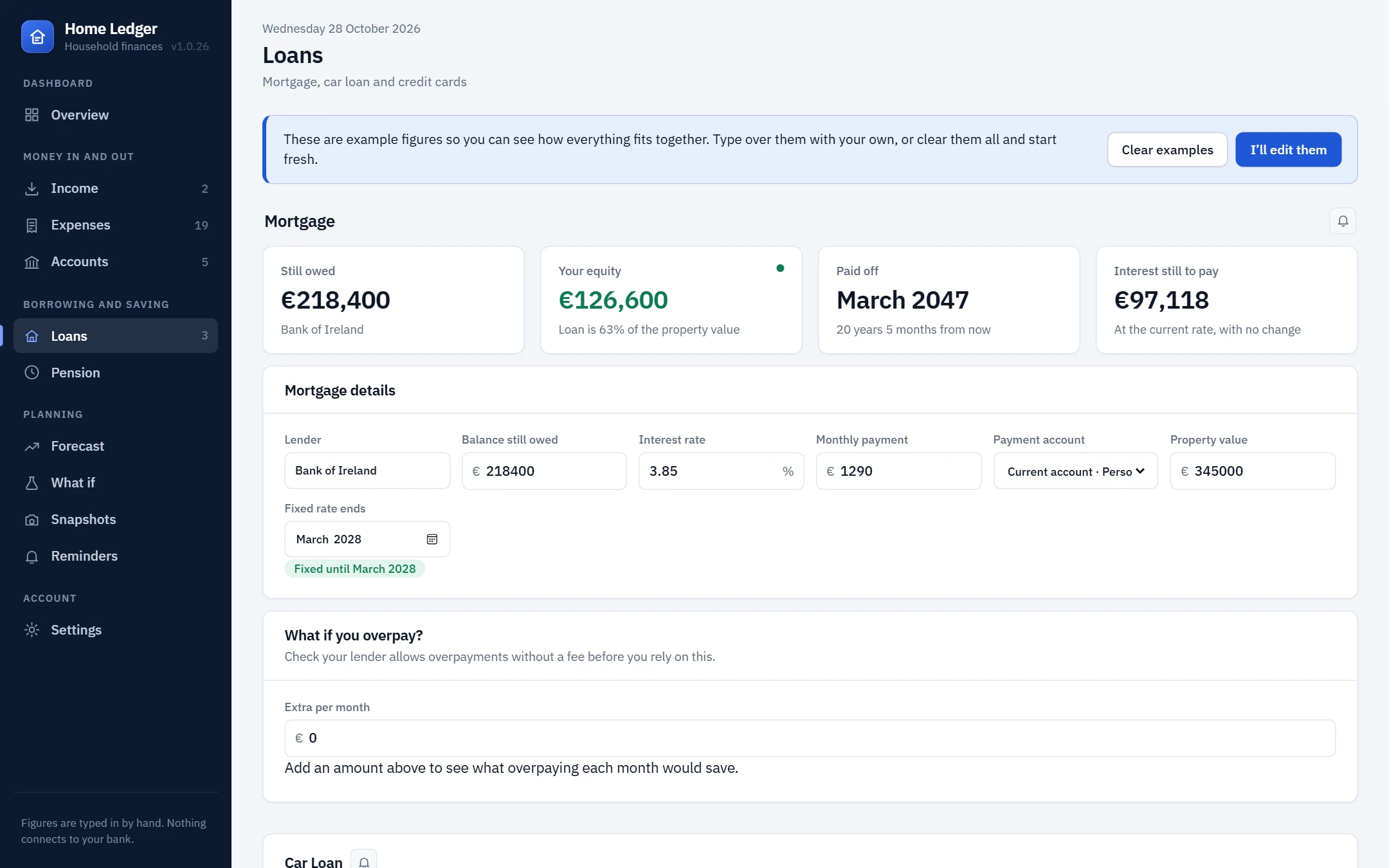
Task: Click the Clear examples button
Action: point(1167,150)
